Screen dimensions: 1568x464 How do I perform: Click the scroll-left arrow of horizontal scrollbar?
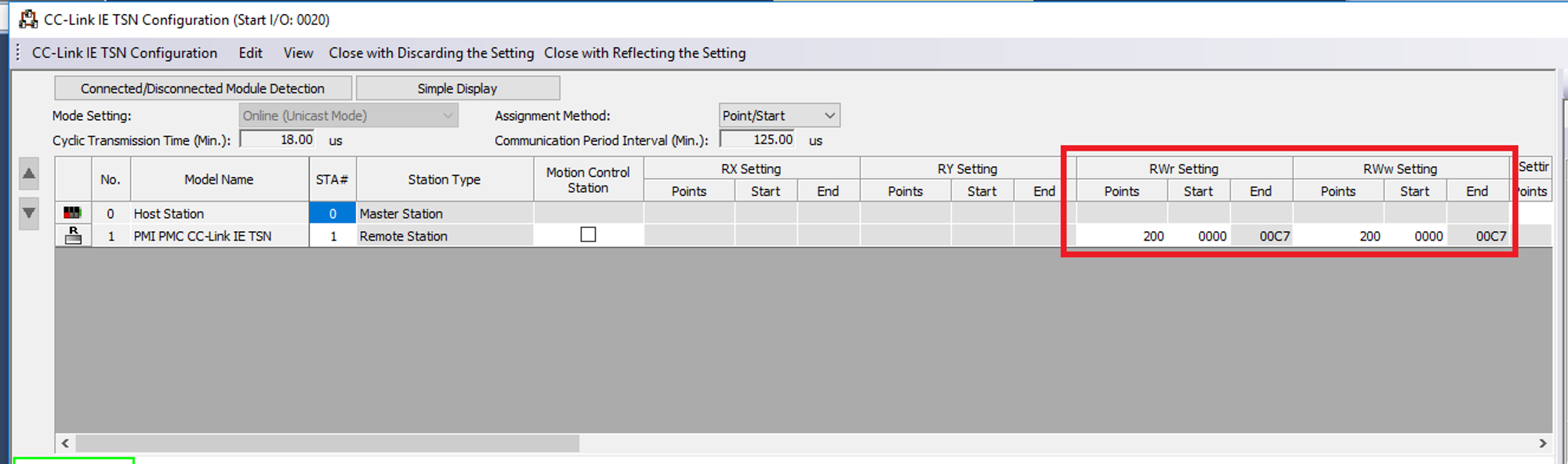[65, 444]
